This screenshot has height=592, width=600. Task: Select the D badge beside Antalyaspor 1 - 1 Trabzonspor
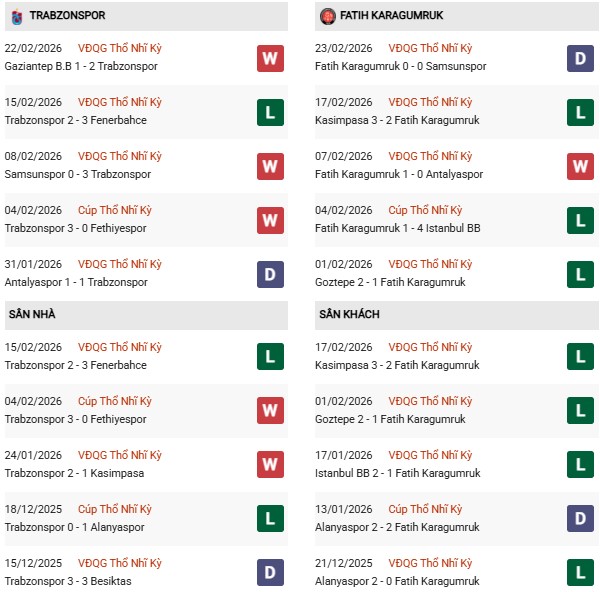(x=269, y=274)
